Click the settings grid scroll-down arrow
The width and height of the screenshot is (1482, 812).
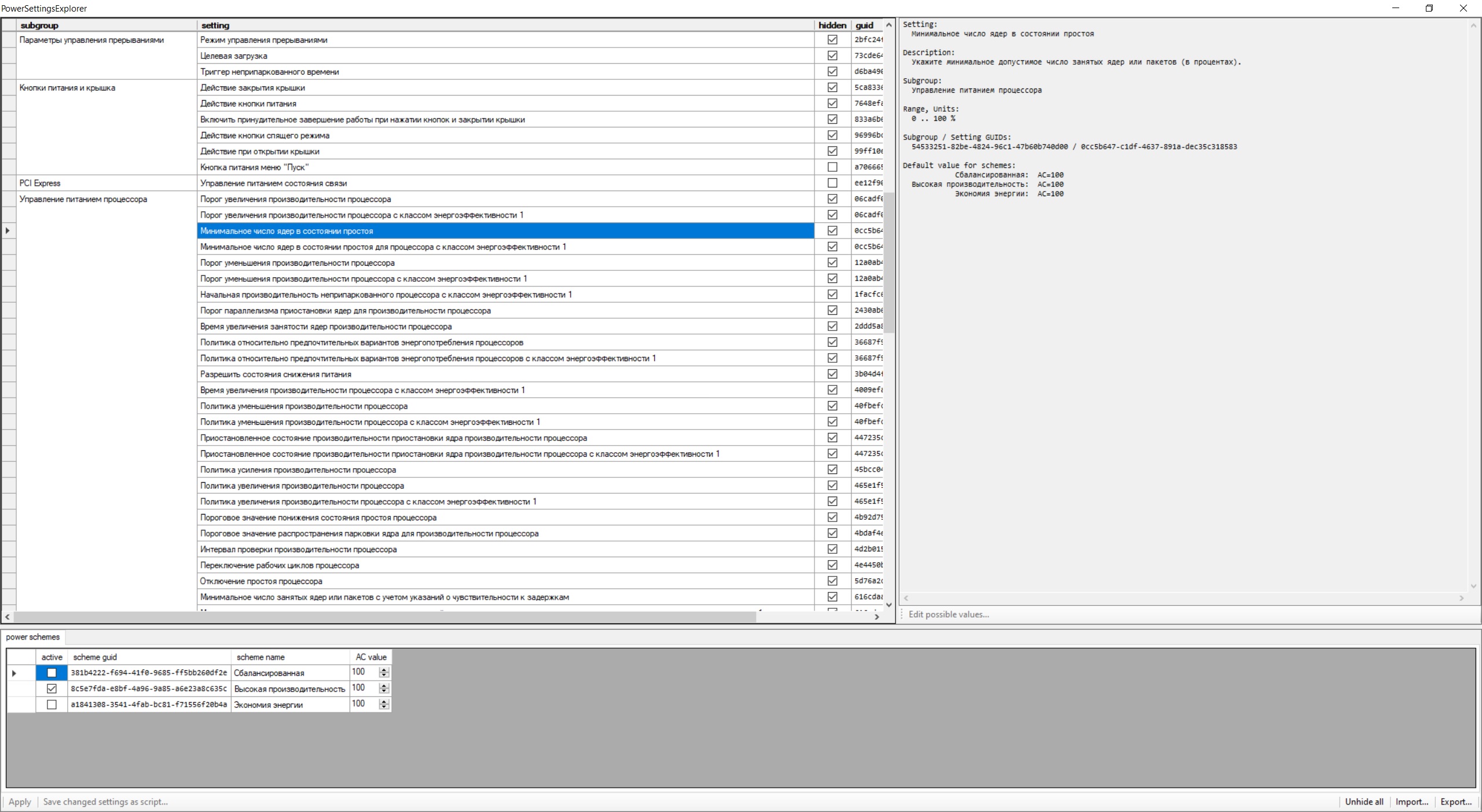(x=889, y=605)
